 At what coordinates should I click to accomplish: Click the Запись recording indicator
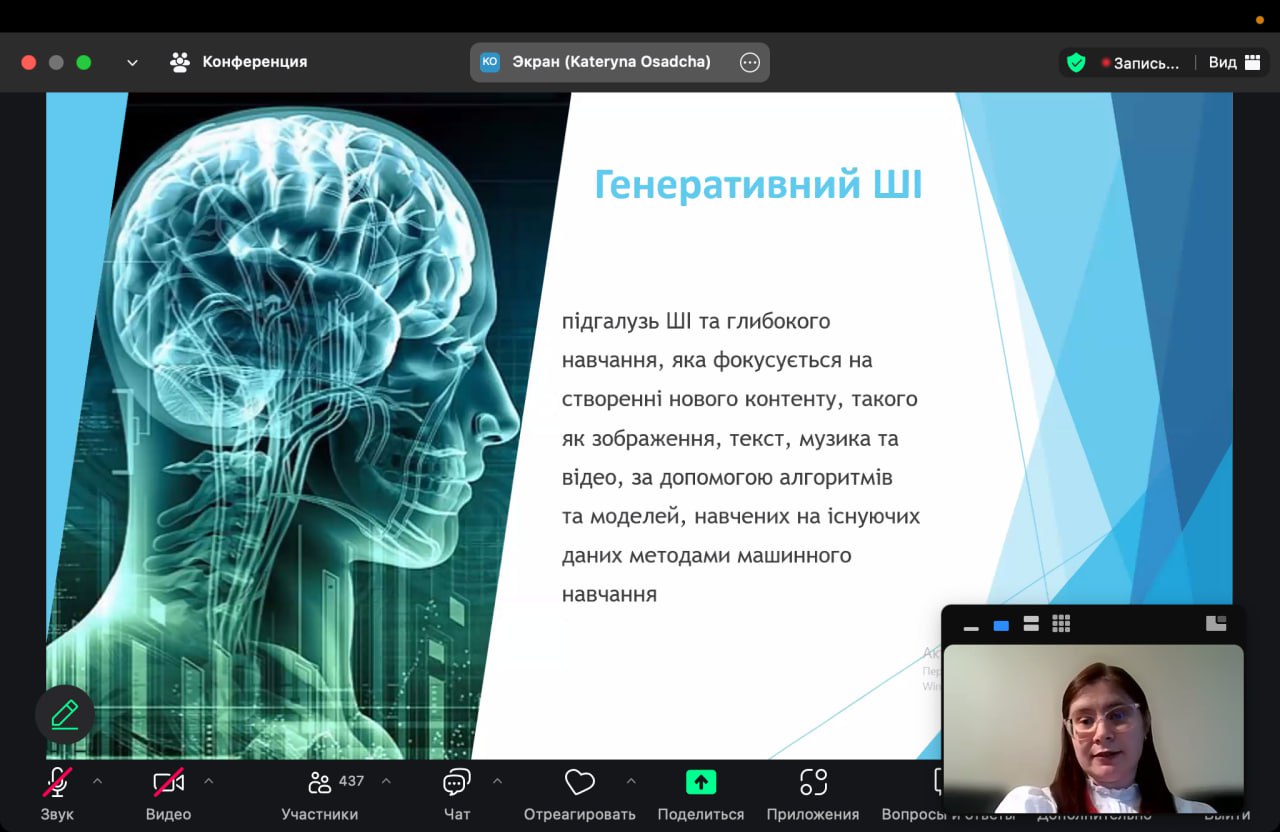tap(1140, 63)
